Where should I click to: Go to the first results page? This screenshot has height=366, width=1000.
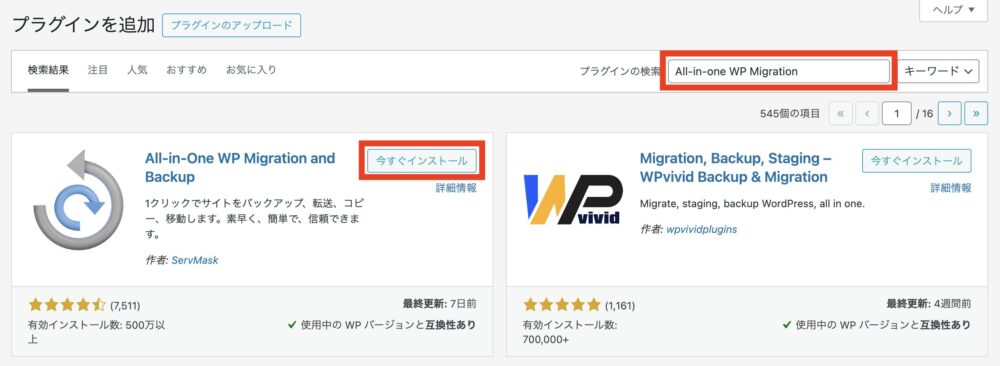coord(840,113)
